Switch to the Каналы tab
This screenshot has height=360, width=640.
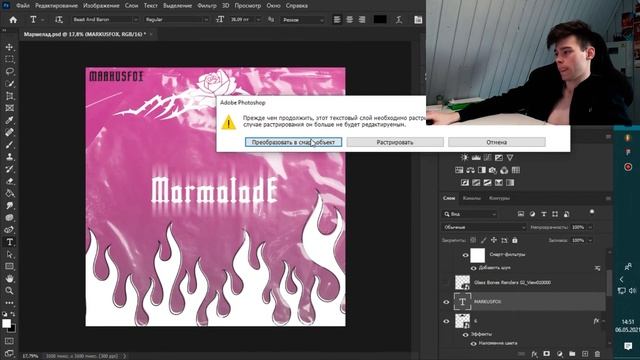click(471, 198)
